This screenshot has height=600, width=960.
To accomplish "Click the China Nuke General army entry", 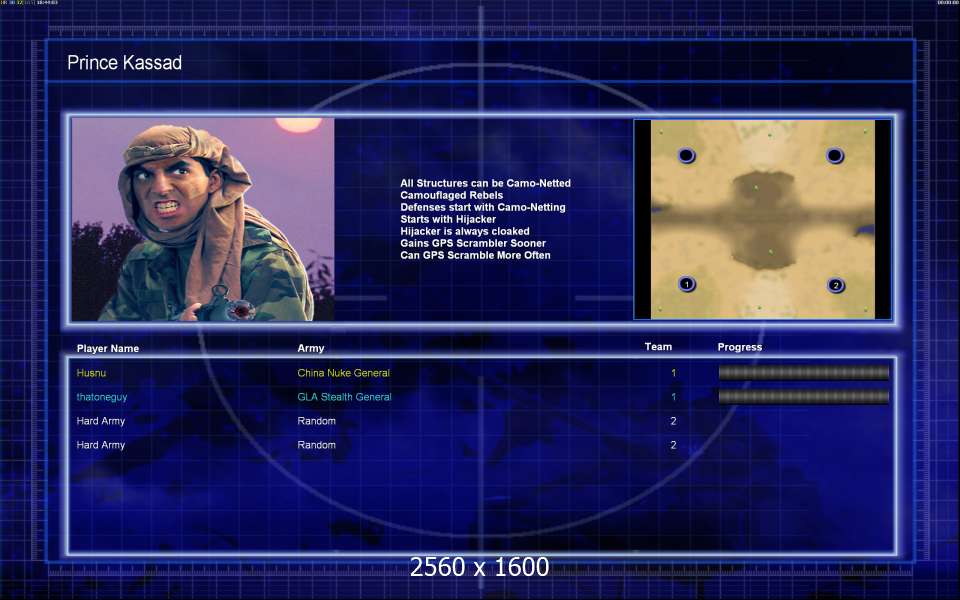I will coord(343,373).
